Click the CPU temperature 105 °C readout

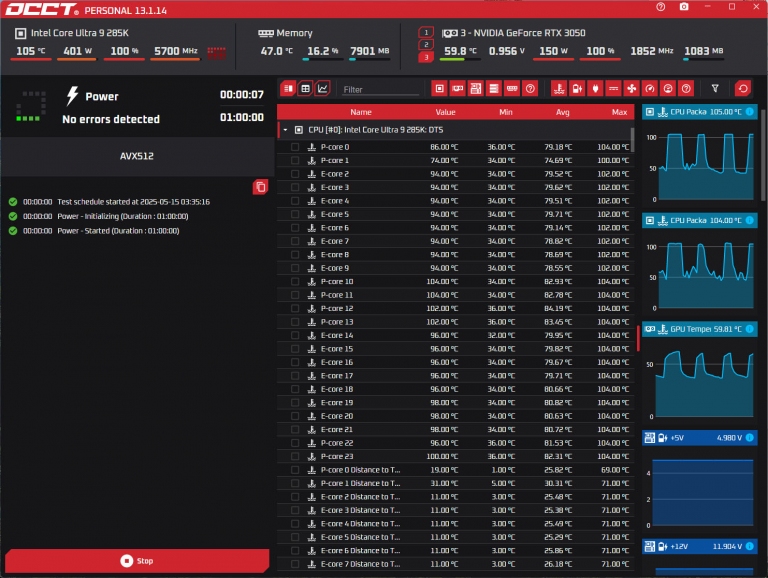(30, 51)
